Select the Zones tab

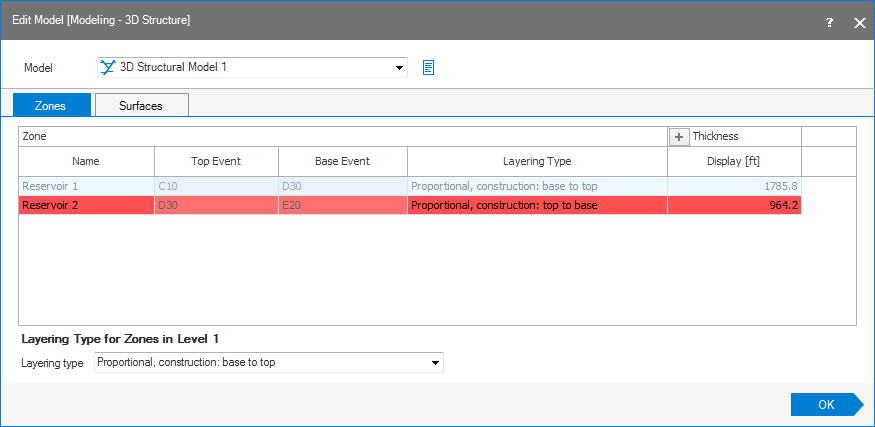pos(50,105)
